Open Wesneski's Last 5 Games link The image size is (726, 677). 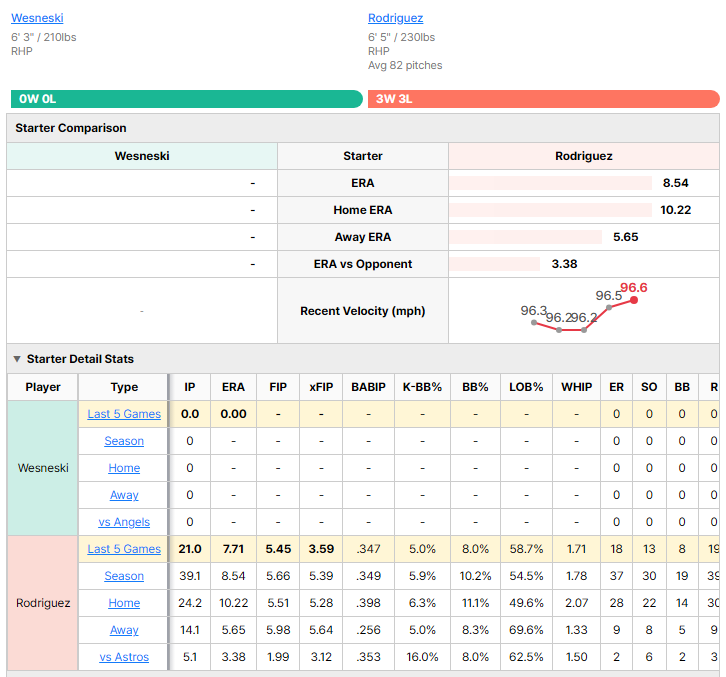coord(124,414)
